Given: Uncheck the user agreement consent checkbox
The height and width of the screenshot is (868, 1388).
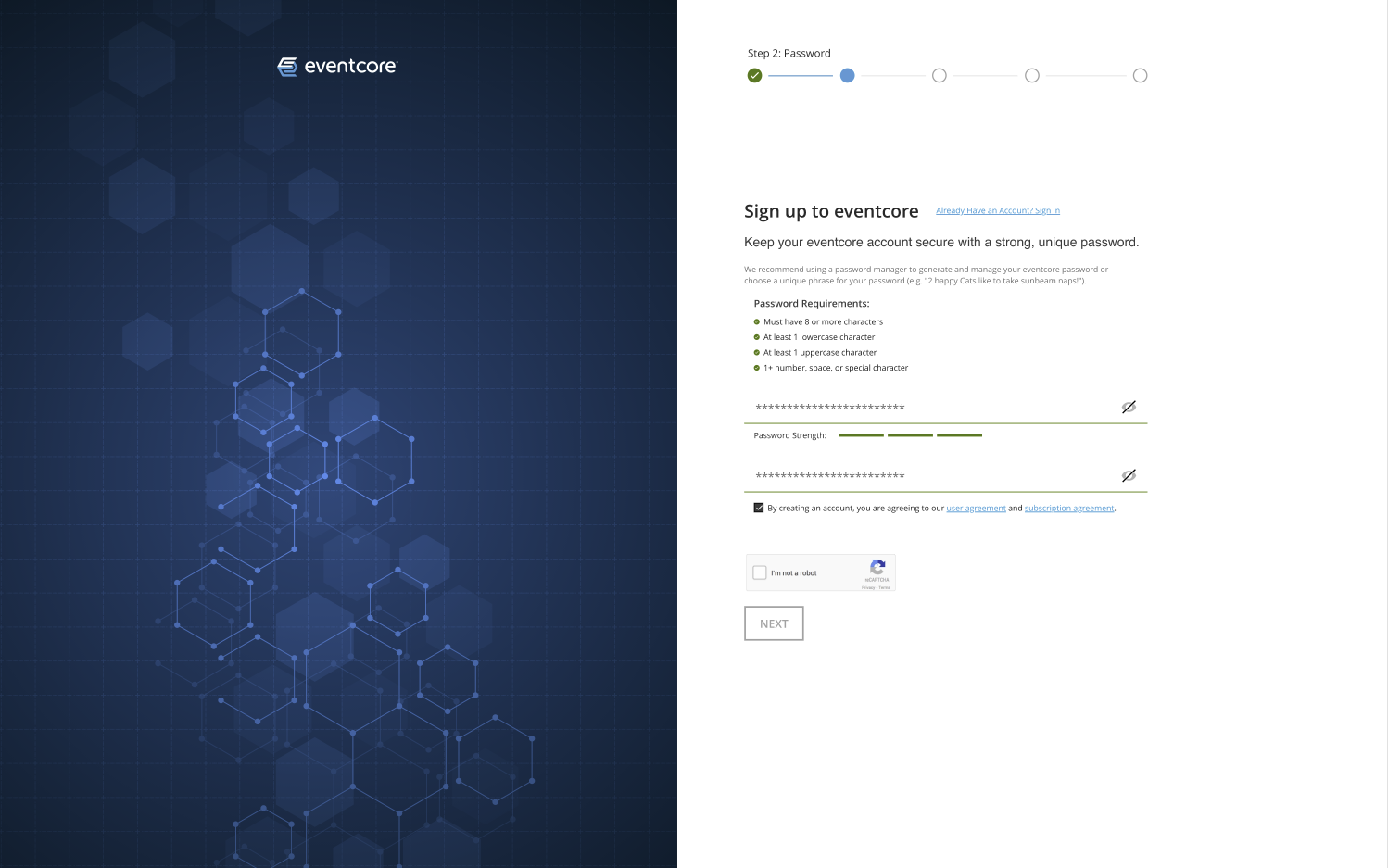Looking at the screenshot, I should (759, 508).
